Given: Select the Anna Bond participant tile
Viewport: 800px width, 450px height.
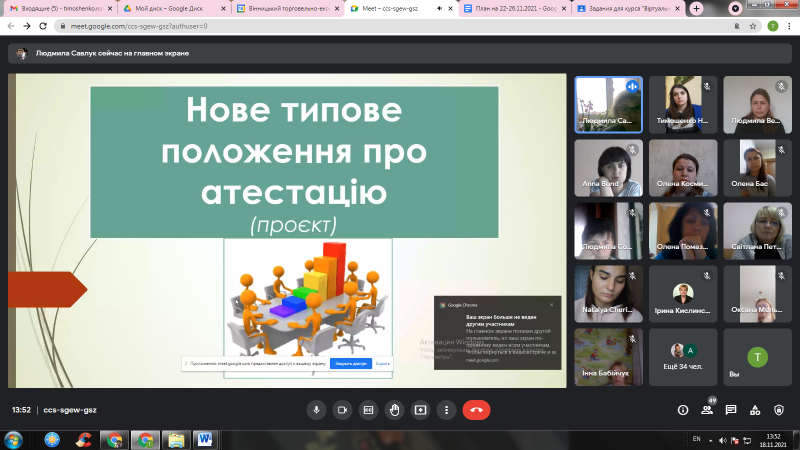Looking at the screenshot, I should (x=608, y=168).
